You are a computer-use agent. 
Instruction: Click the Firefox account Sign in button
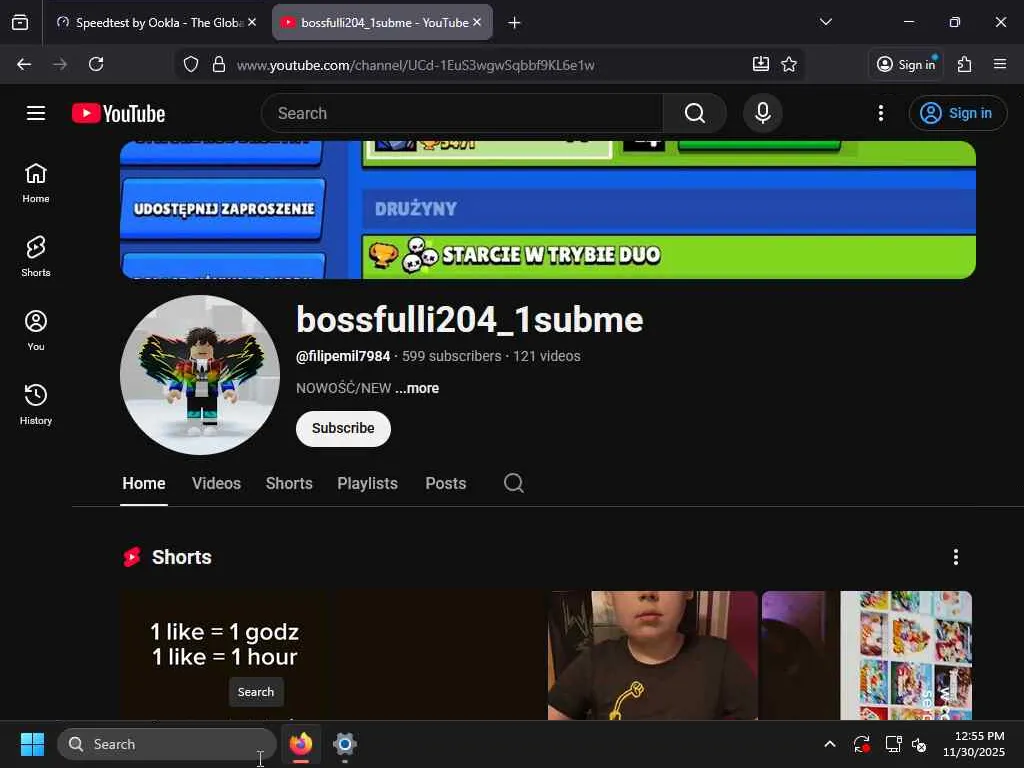pos(906,64)
